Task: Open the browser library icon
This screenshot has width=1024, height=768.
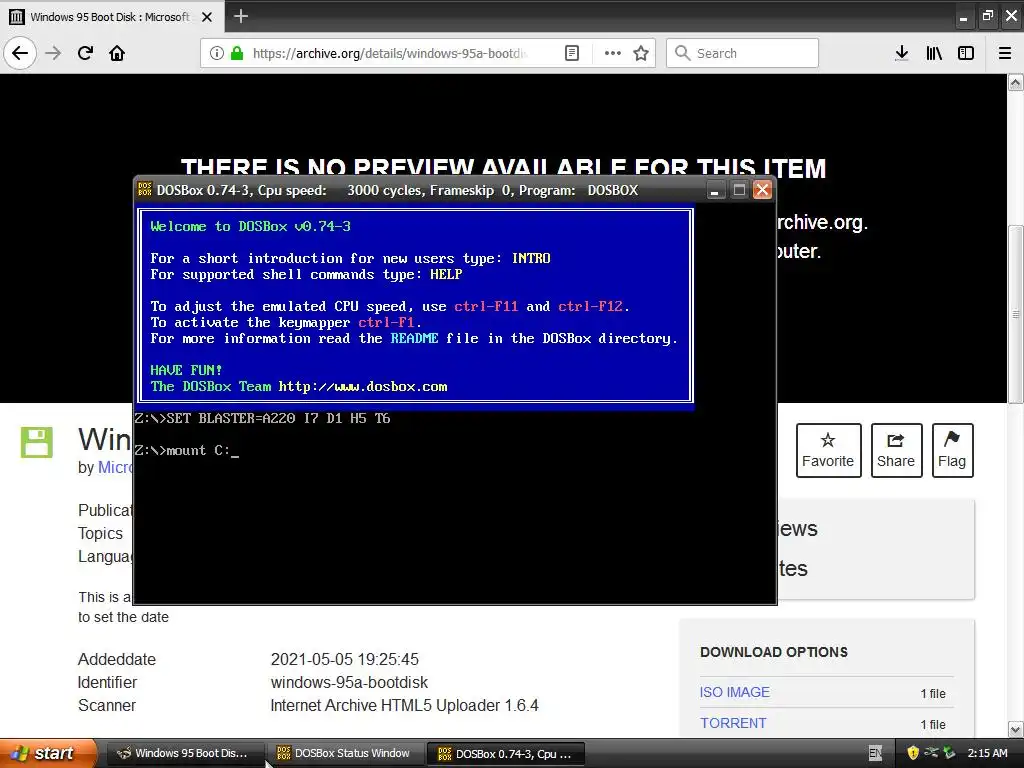Action: click(x=934, y=53)
